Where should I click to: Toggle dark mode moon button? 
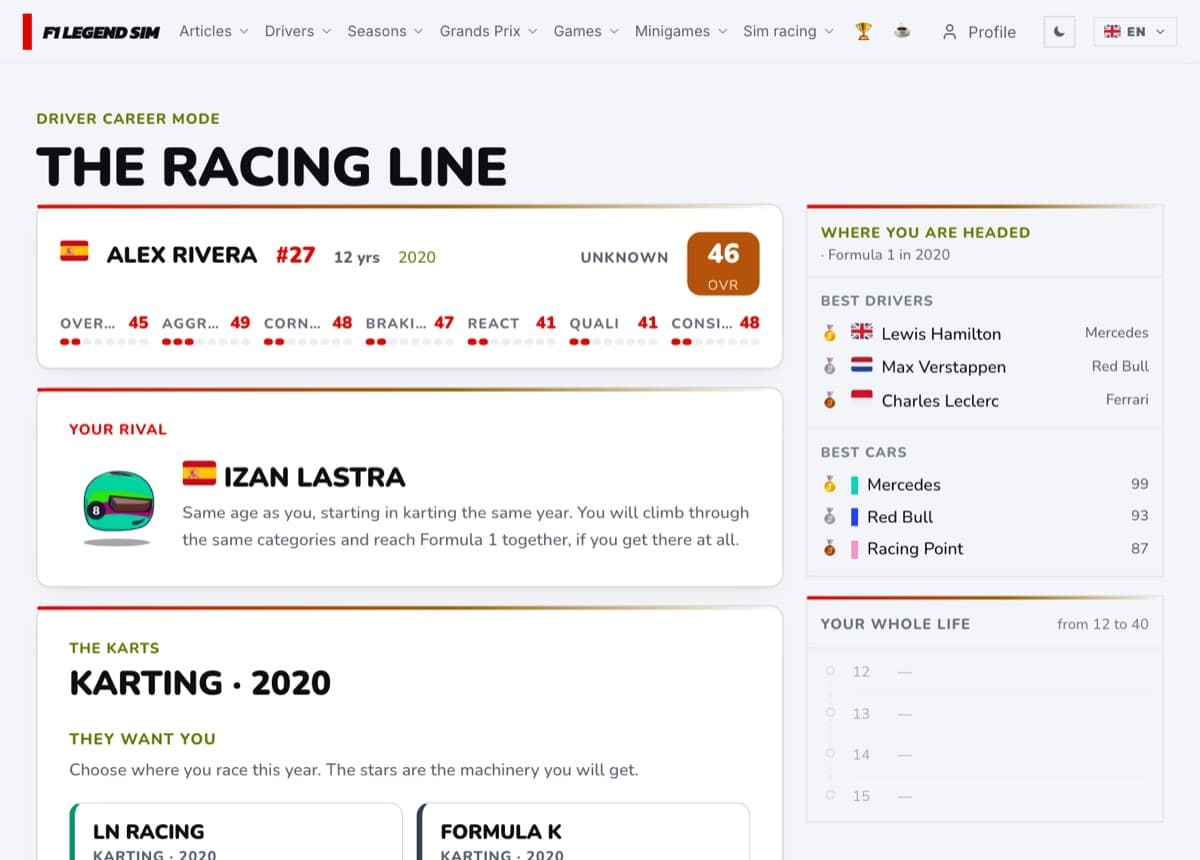tap(1059, 31)
